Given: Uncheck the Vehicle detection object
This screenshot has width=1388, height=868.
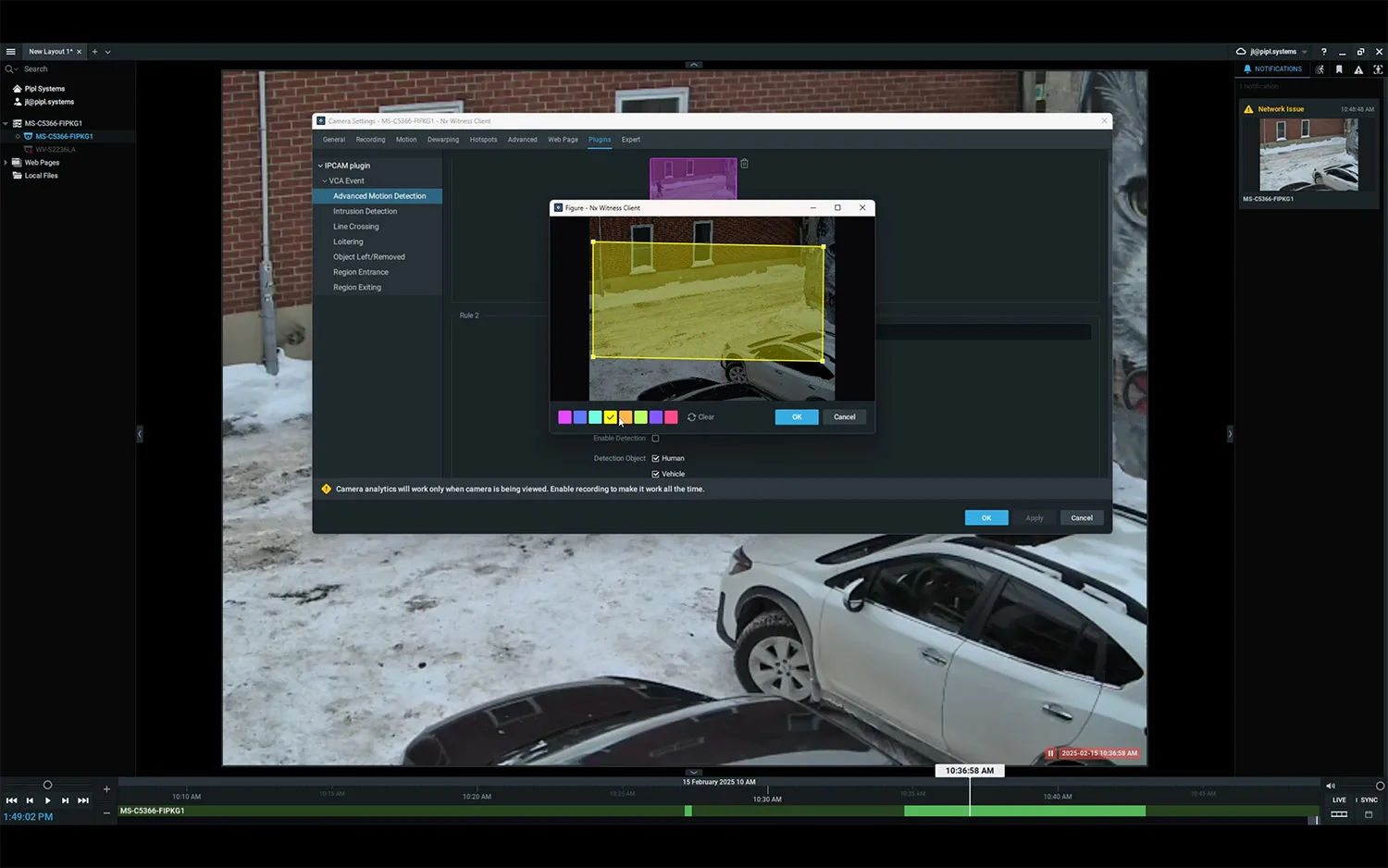Looking at the screenshot, I should point(655,474).
